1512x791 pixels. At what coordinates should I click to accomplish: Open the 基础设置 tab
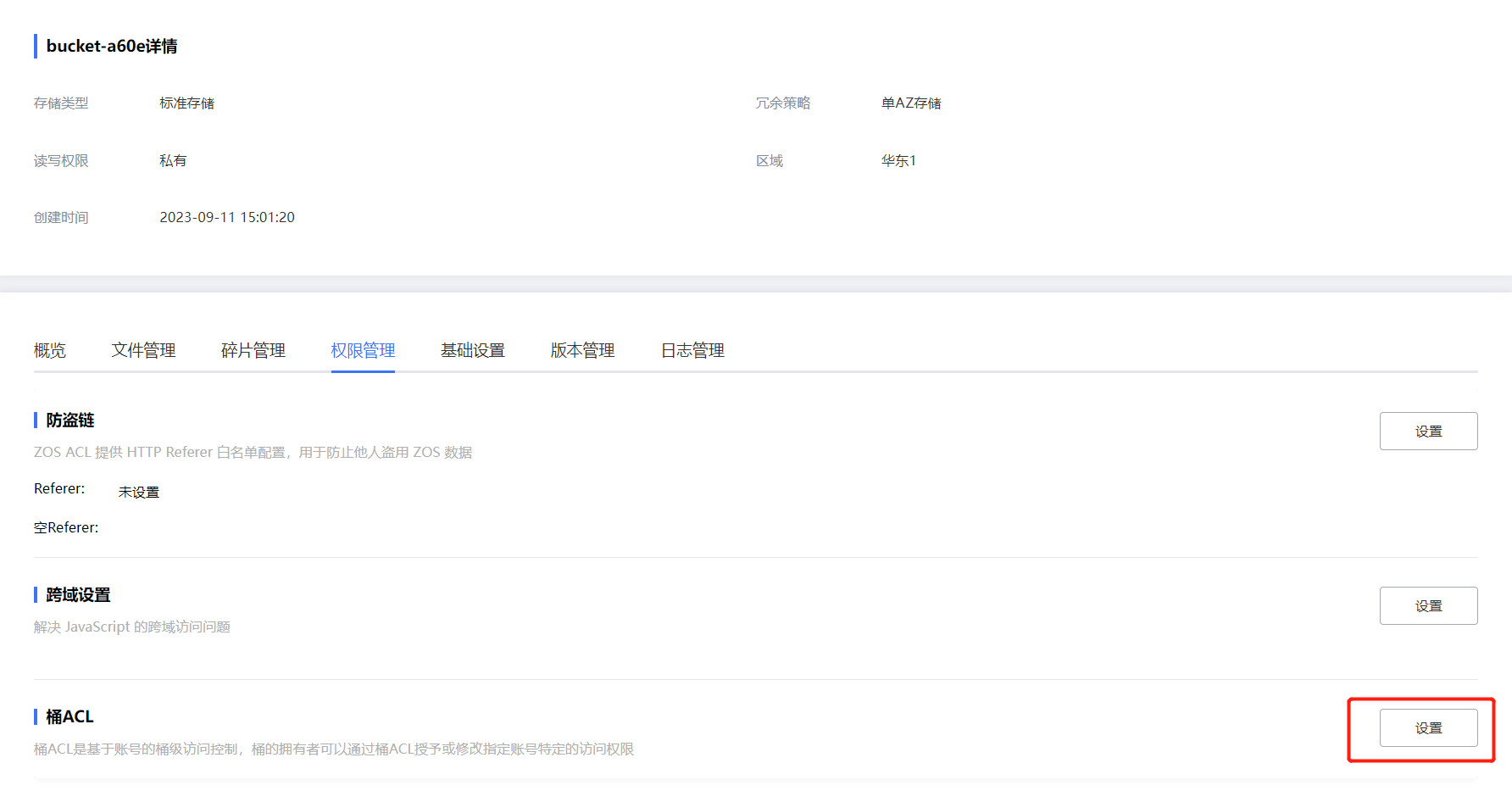pyautogui.click(x=473, y=350)
